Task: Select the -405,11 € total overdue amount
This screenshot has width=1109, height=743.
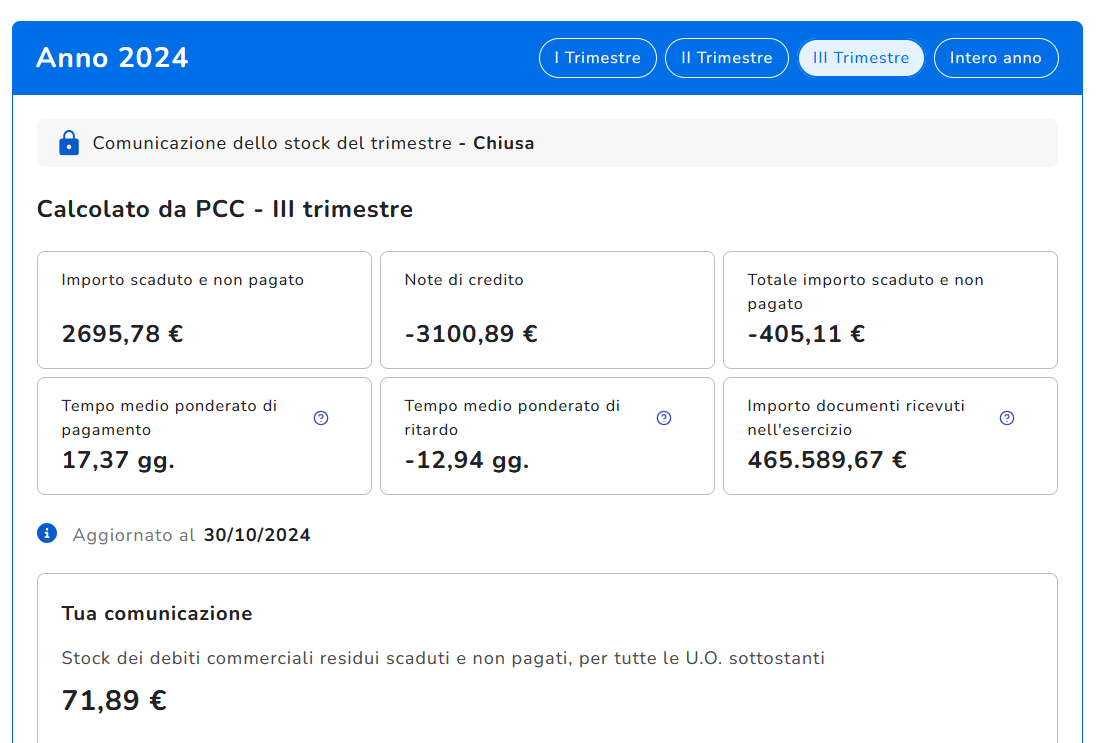Action: coord(806,334)
